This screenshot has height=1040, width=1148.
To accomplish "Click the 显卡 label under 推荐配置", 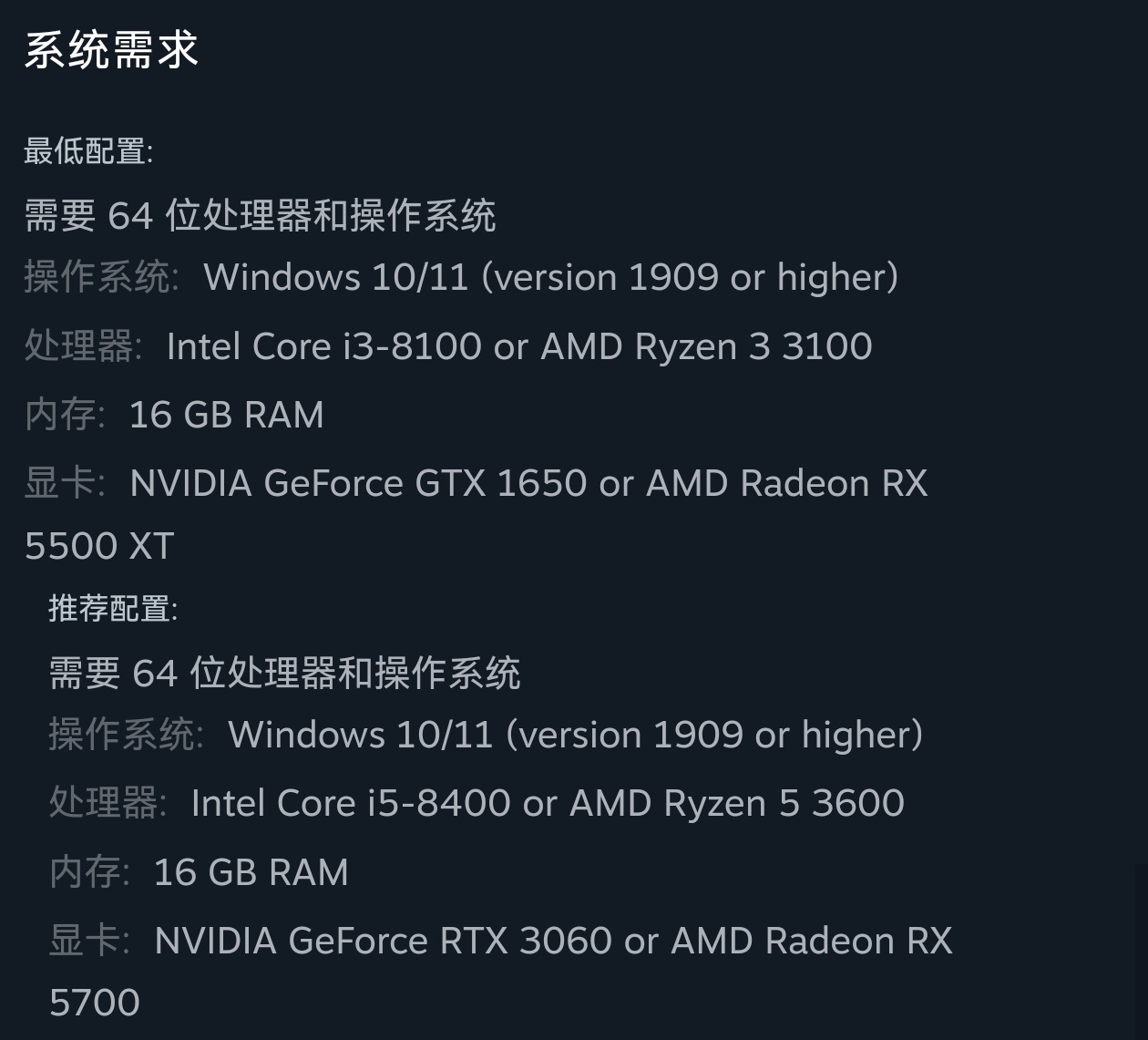I will coord(86,941).
